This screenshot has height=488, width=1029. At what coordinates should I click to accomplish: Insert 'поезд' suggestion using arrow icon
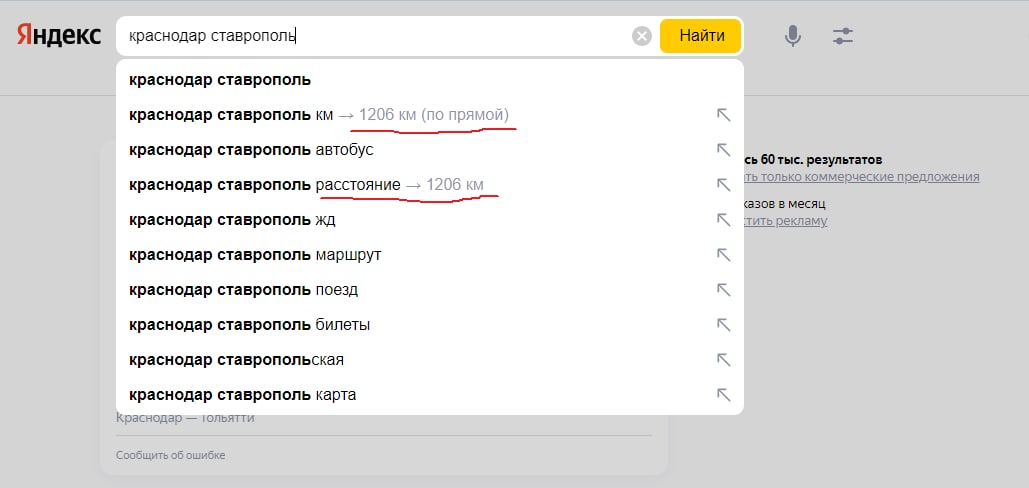[x=724, y=290]
